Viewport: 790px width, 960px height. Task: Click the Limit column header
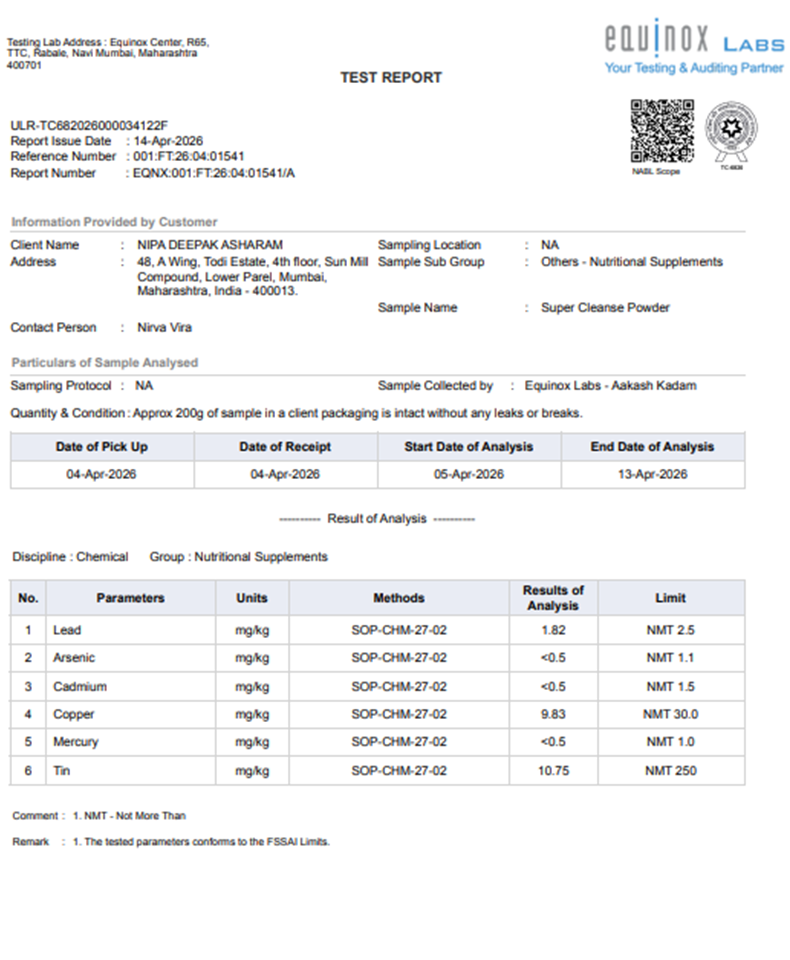pyautogui.click(x=670, y=598)
